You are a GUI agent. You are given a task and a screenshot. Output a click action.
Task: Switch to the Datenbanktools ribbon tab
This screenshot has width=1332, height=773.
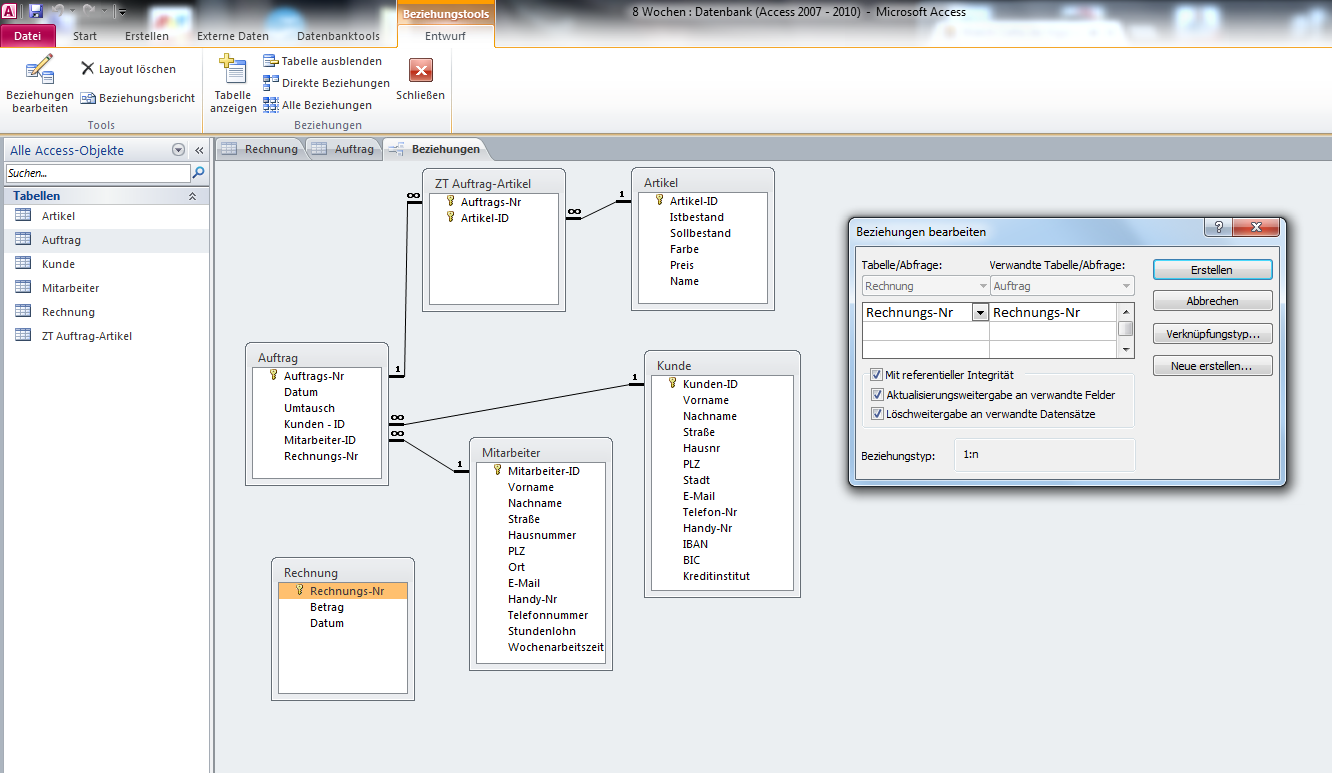pyautogui.click(x=338, y=36)
